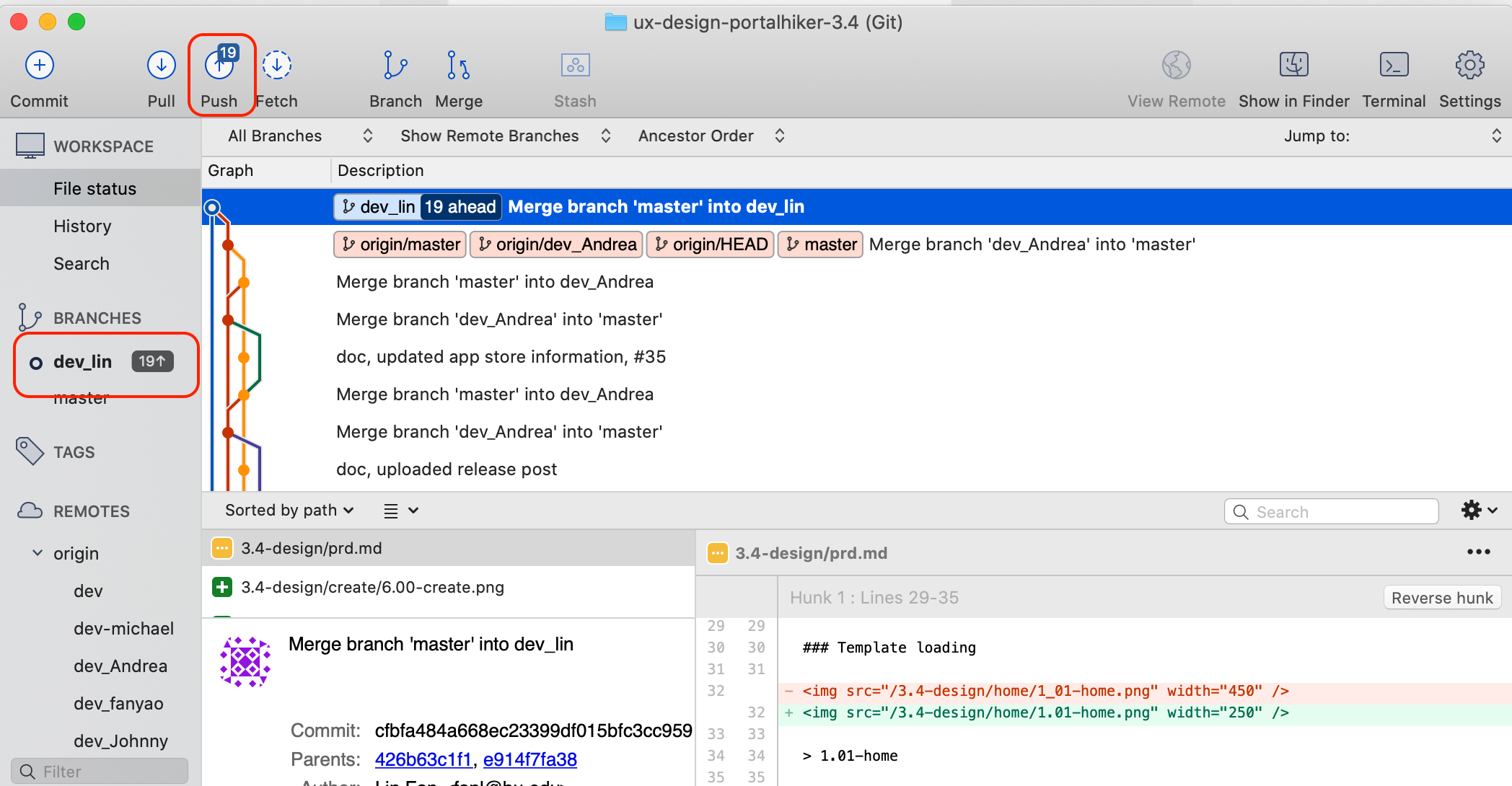The width and height of the screenshot is (1512, 786).
Task: Click the Graph column header
Action: coord(231,171)
